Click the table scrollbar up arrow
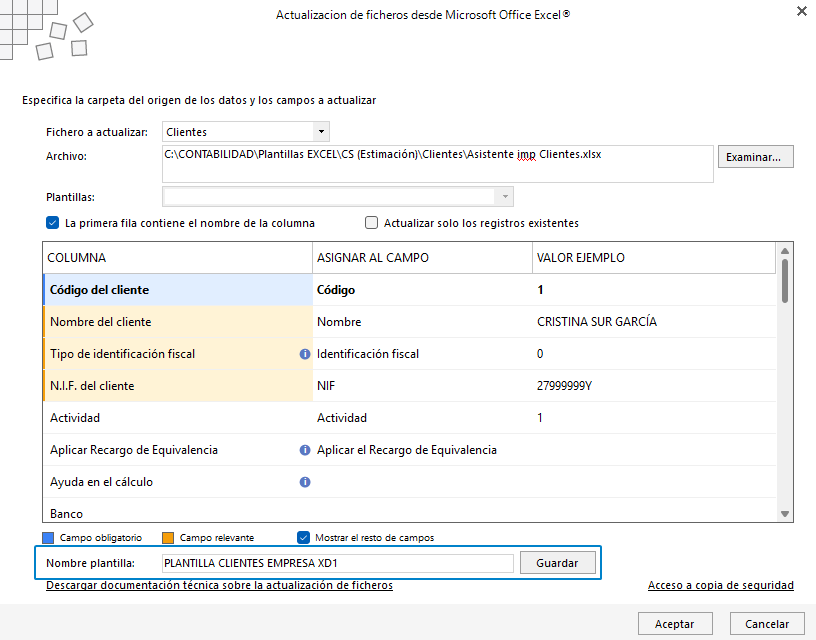Screen dimensions: 816x640 785,251
